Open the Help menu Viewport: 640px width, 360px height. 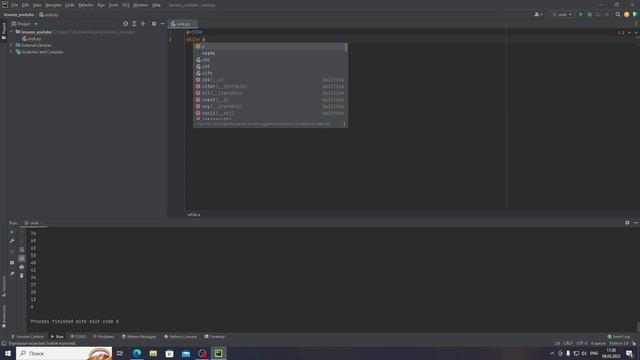pos(156,5)
